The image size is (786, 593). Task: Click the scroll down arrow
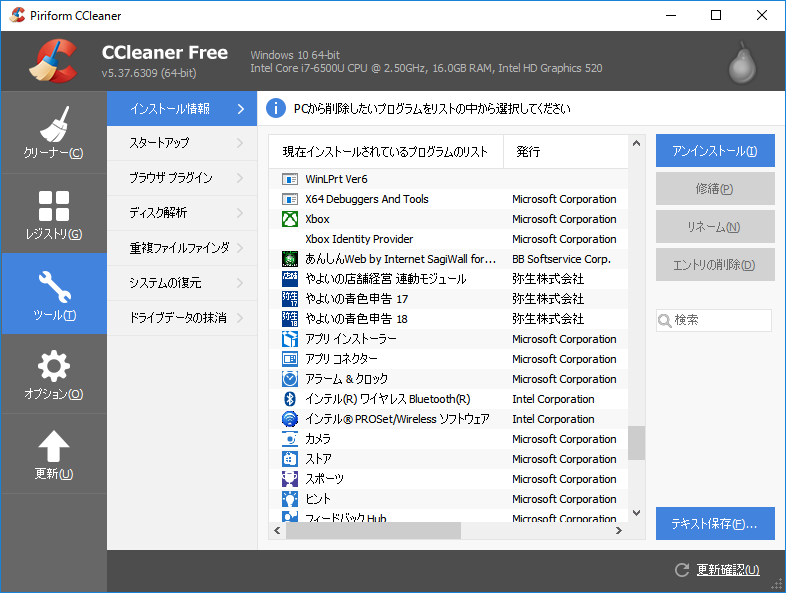(636, 513)
